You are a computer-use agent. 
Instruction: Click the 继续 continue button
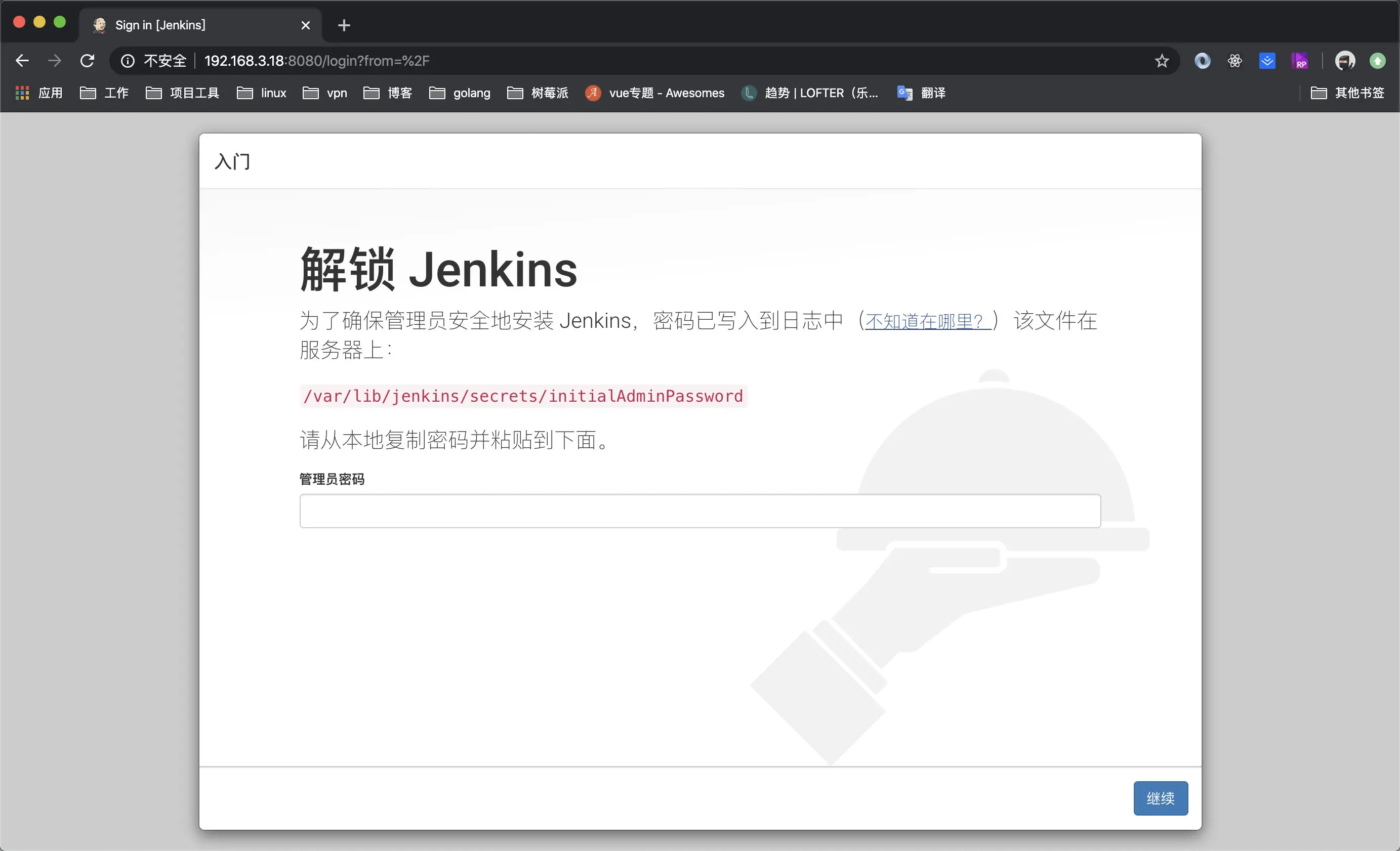tap(1160, 798)
